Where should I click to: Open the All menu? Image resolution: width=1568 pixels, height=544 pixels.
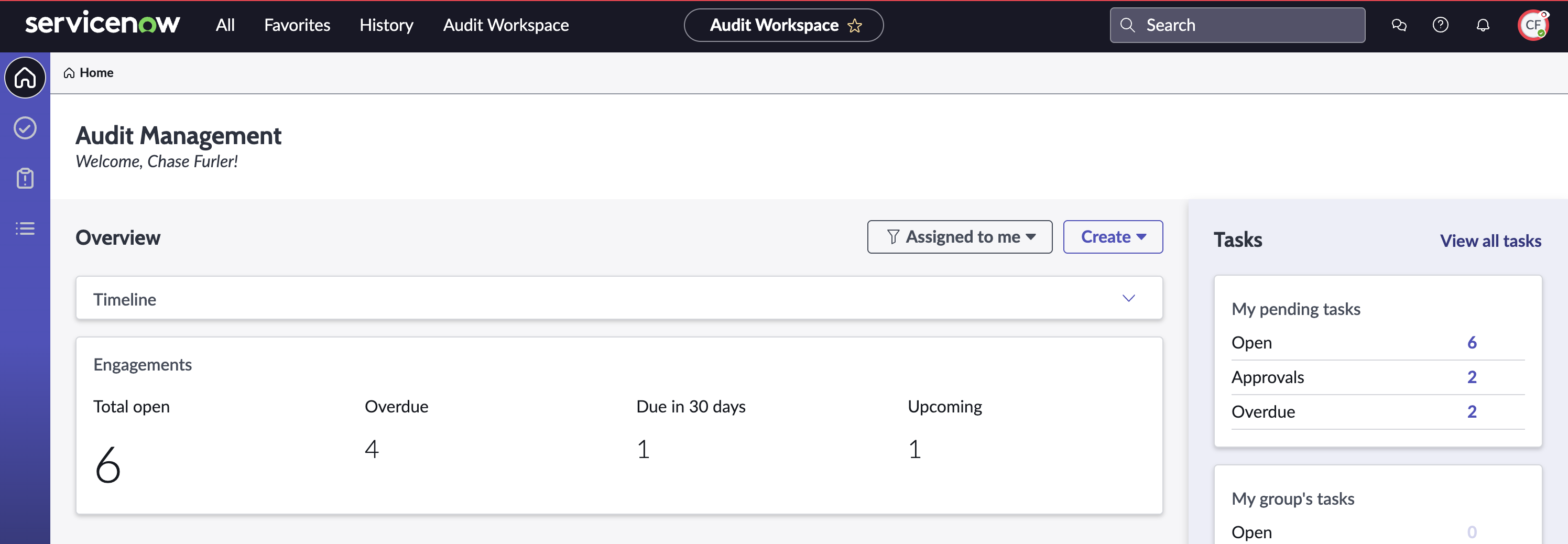click(x=225, y=25)
